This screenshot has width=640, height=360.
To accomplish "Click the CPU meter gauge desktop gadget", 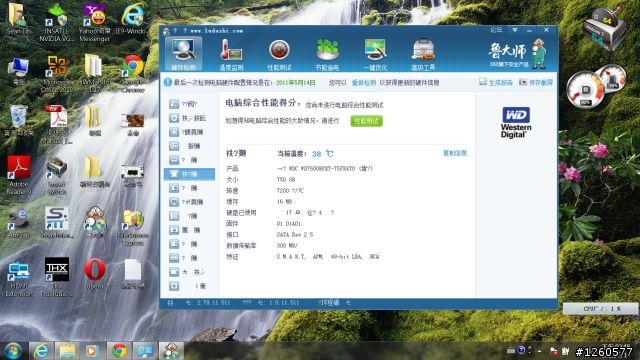I will click(586, 89).
